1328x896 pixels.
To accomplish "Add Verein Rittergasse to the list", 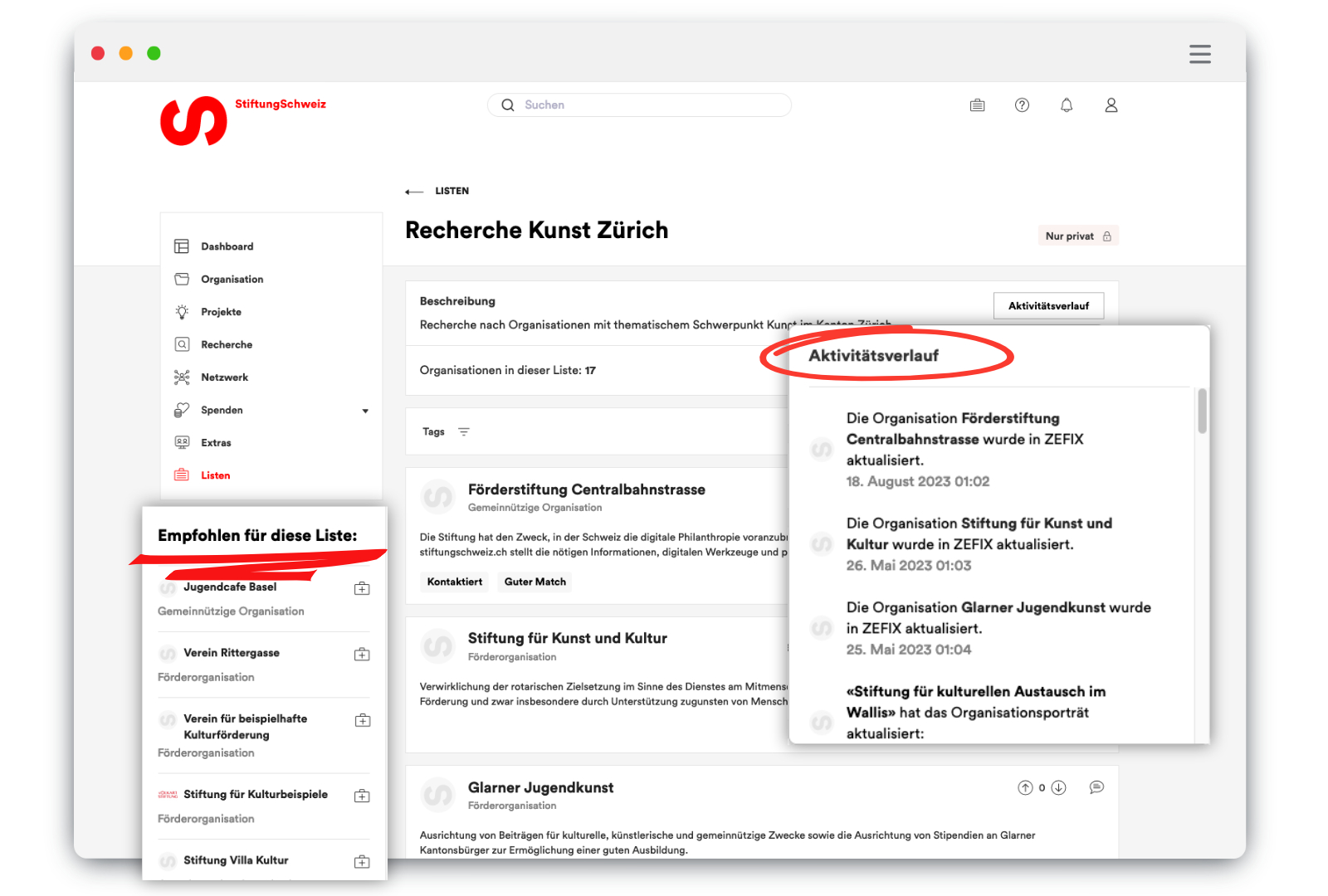I will pyautogui.click(x=362, y=655).
